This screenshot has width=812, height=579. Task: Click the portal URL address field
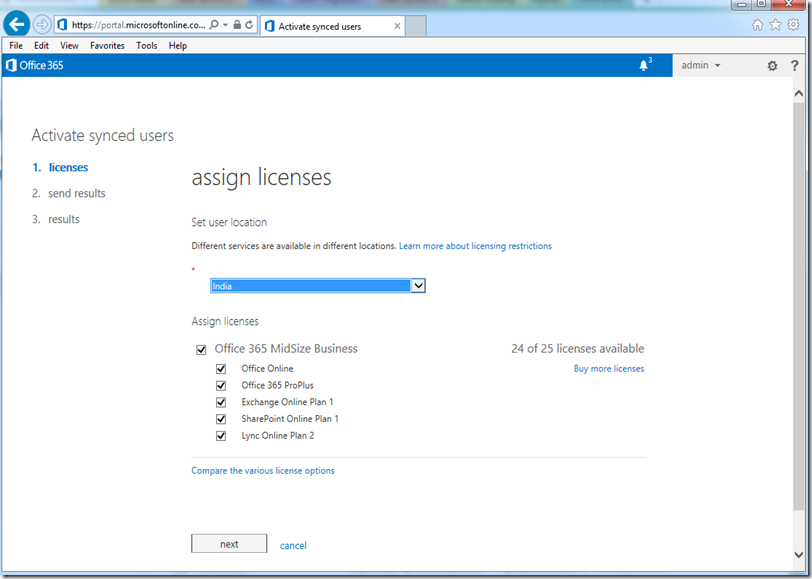point(138,25)
